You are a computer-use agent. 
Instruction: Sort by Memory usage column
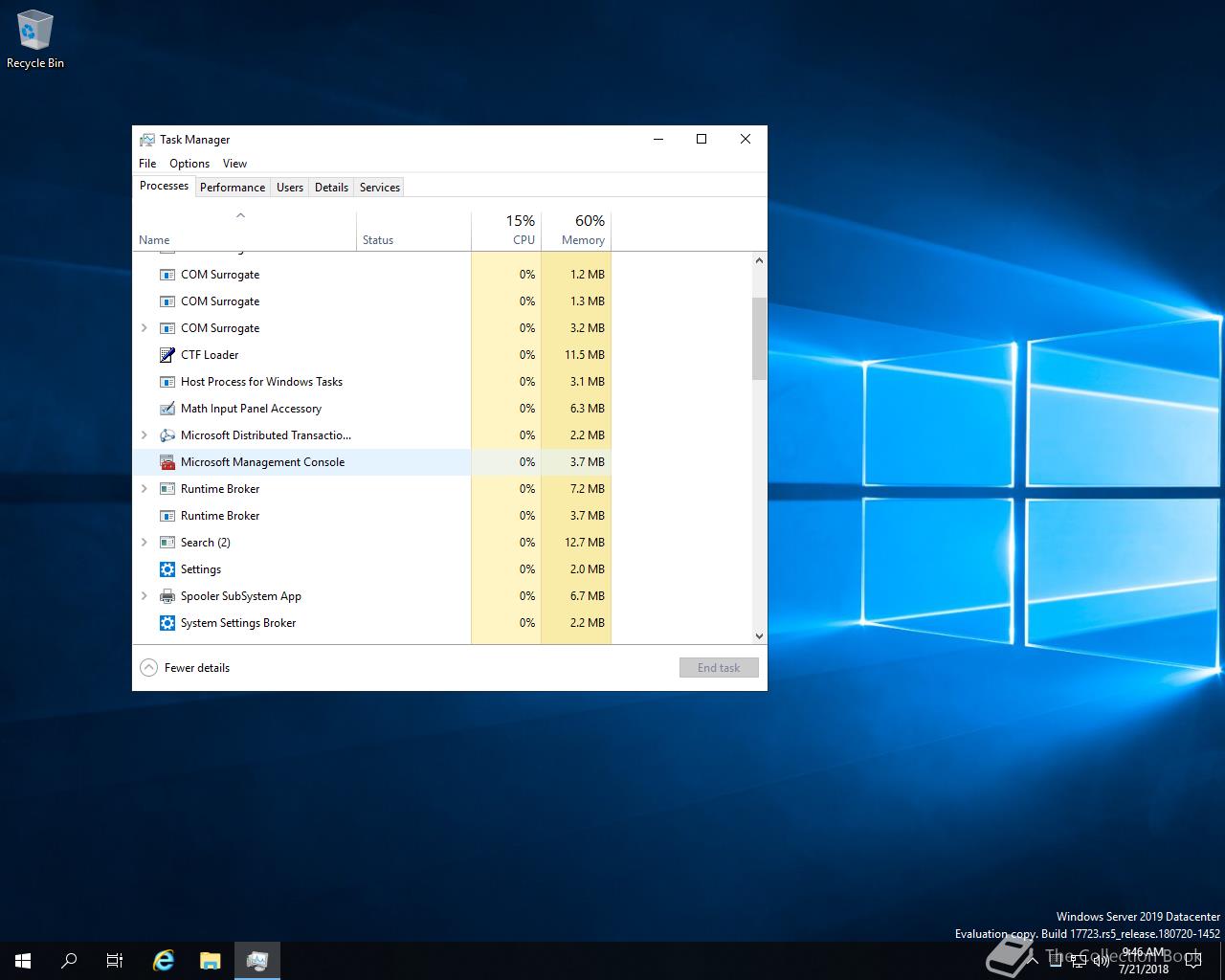[576, 231]
